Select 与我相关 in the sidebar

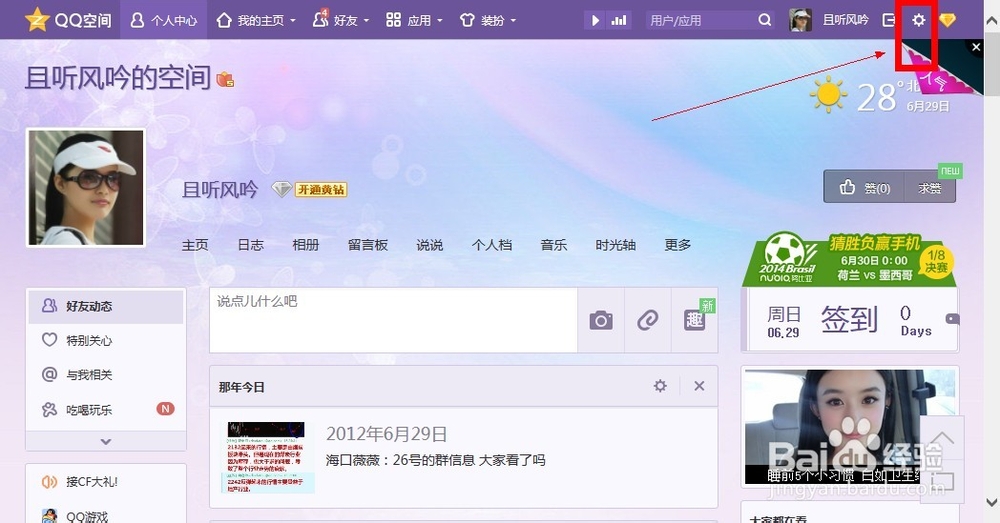tap(106, 375)
